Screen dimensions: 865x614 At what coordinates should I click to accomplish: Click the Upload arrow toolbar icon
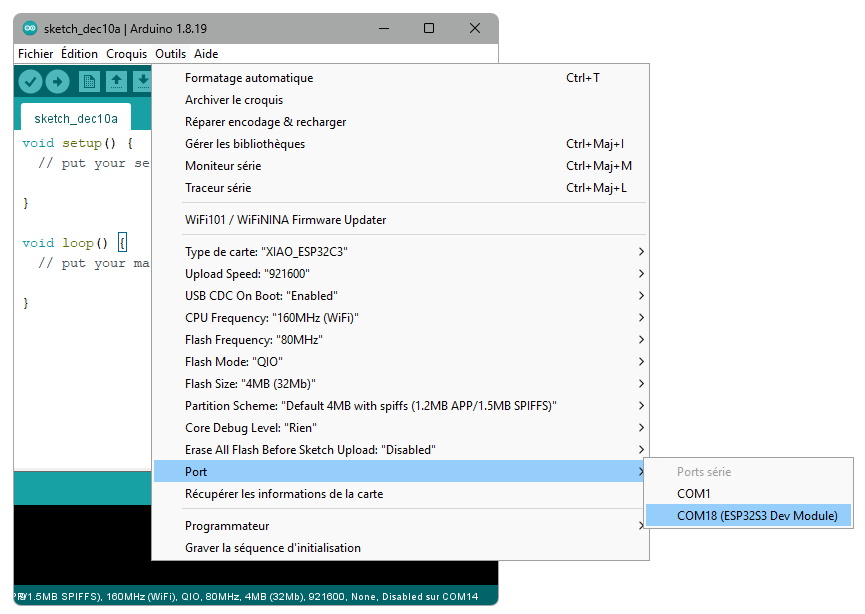58,81
